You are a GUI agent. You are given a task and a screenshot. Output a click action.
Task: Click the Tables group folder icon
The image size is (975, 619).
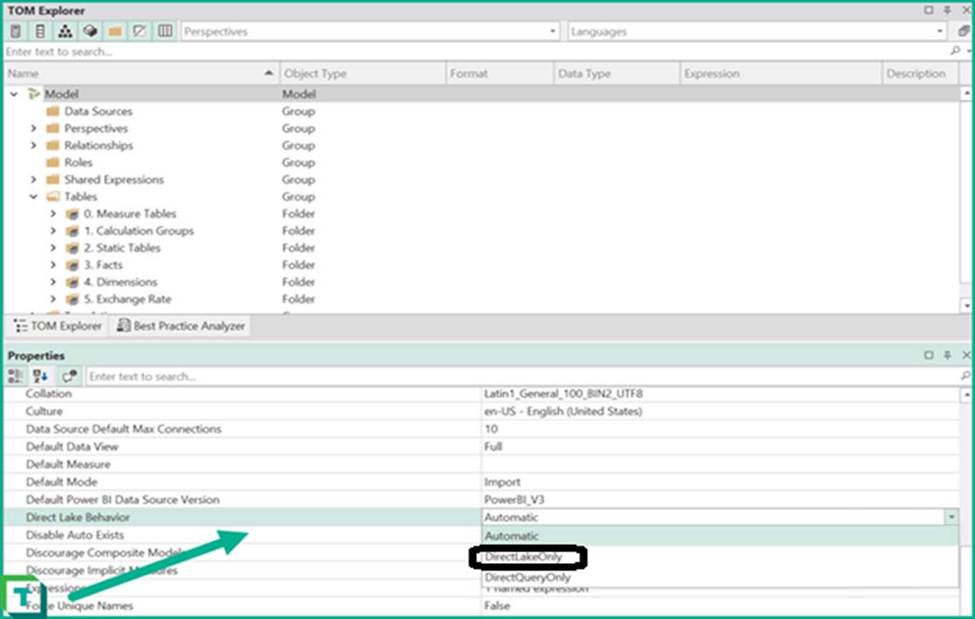53,197
